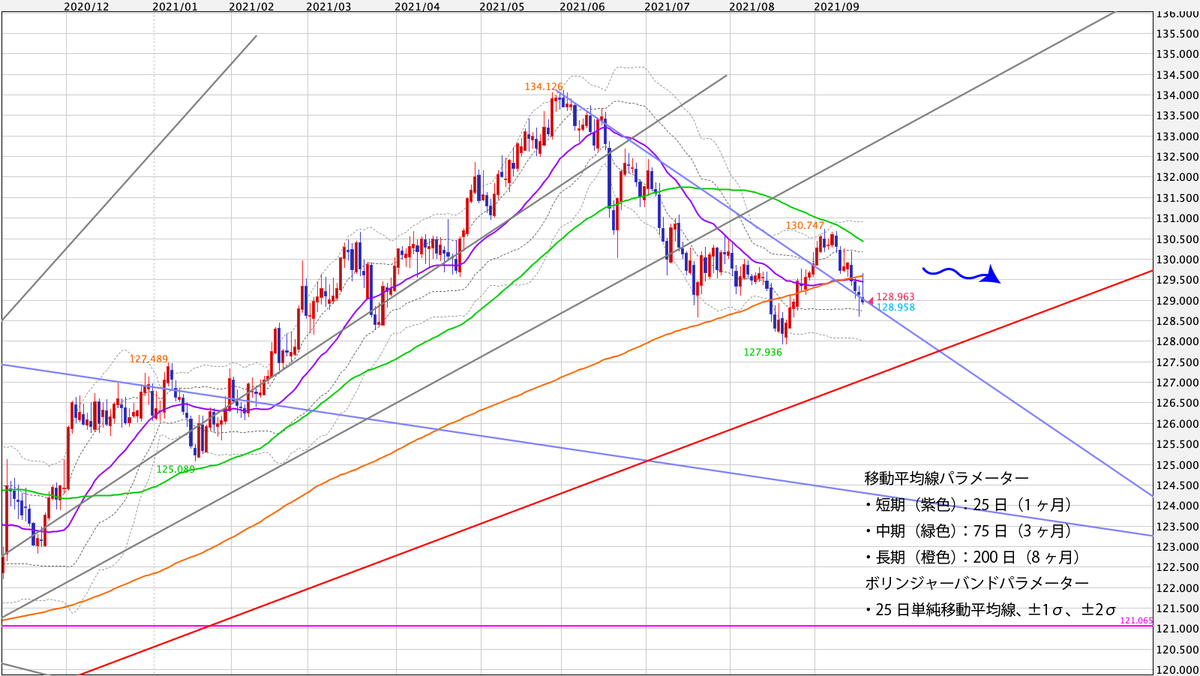Click the ボリンジャーバンドパラメーター heading text
The width and height of the screenshot is (1200, 676).
(x=977, y=582)
